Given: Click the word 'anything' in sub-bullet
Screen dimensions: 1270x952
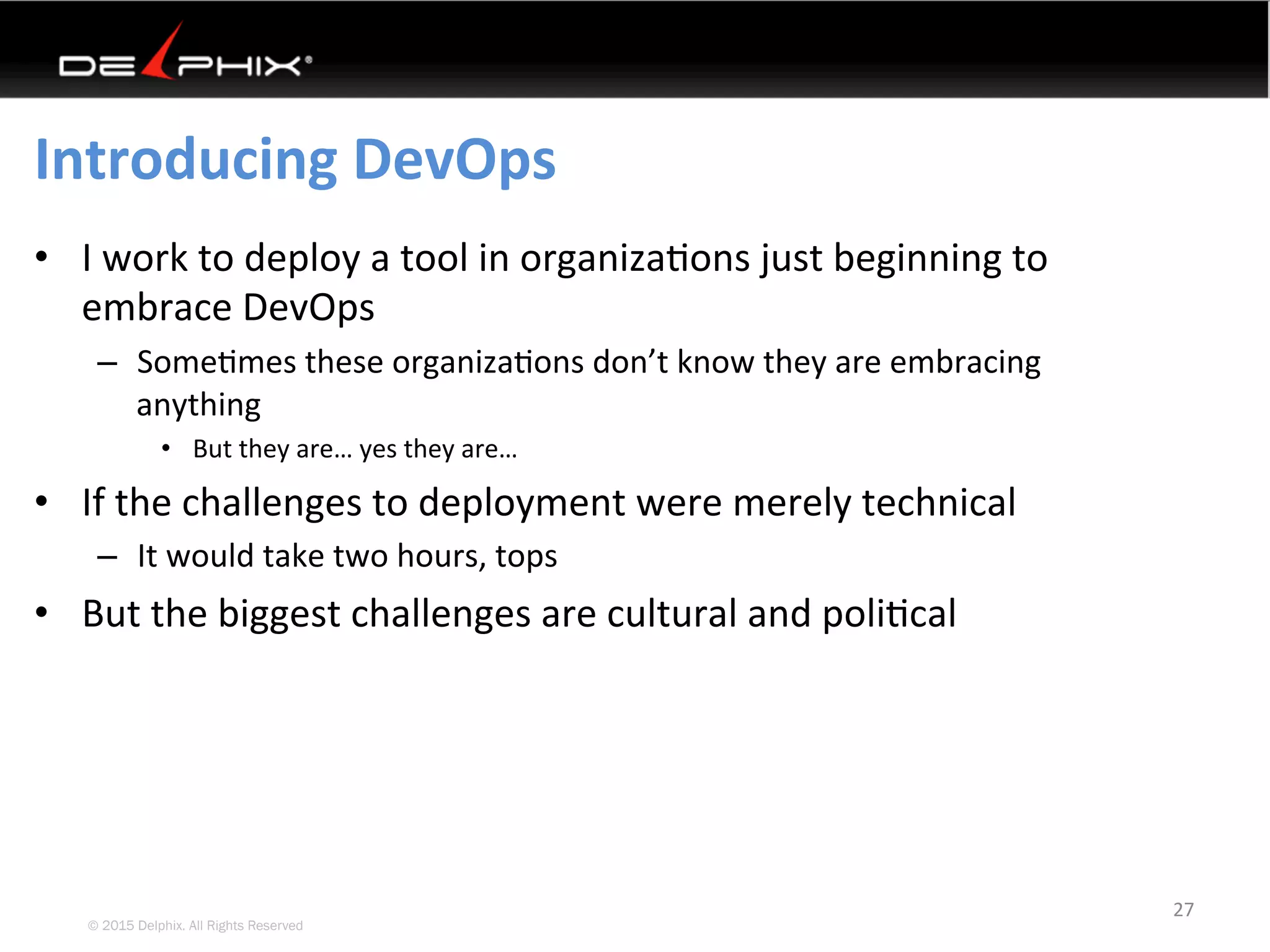Looking at the screenshot, I should click(198, 406).
